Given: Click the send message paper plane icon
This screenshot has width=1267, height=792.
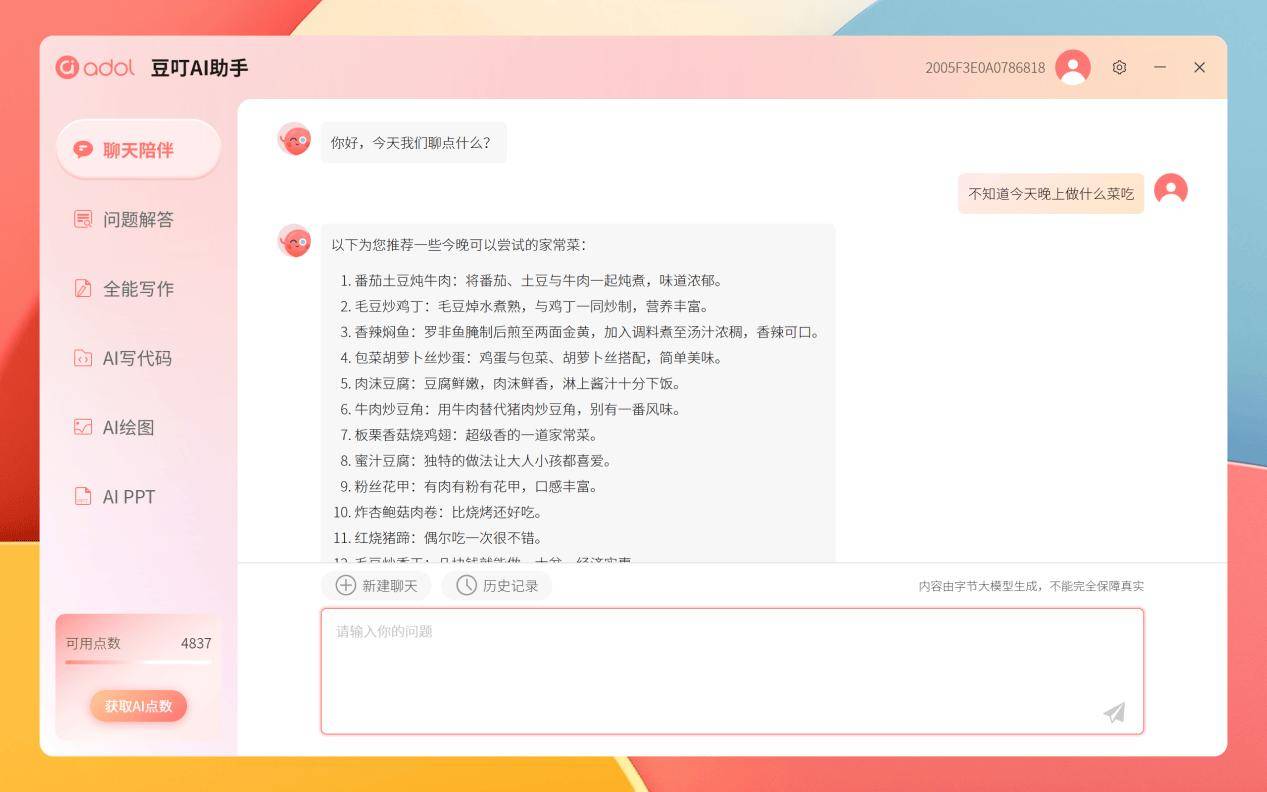Looking at the screenshot, I should click(1114, 712).
